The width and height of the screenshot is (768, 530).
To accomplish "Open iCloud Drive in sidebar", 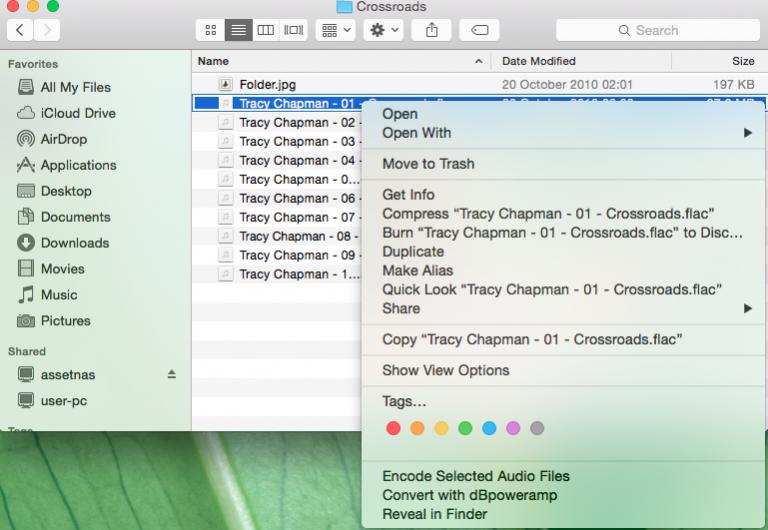I will tap(77, 113).
